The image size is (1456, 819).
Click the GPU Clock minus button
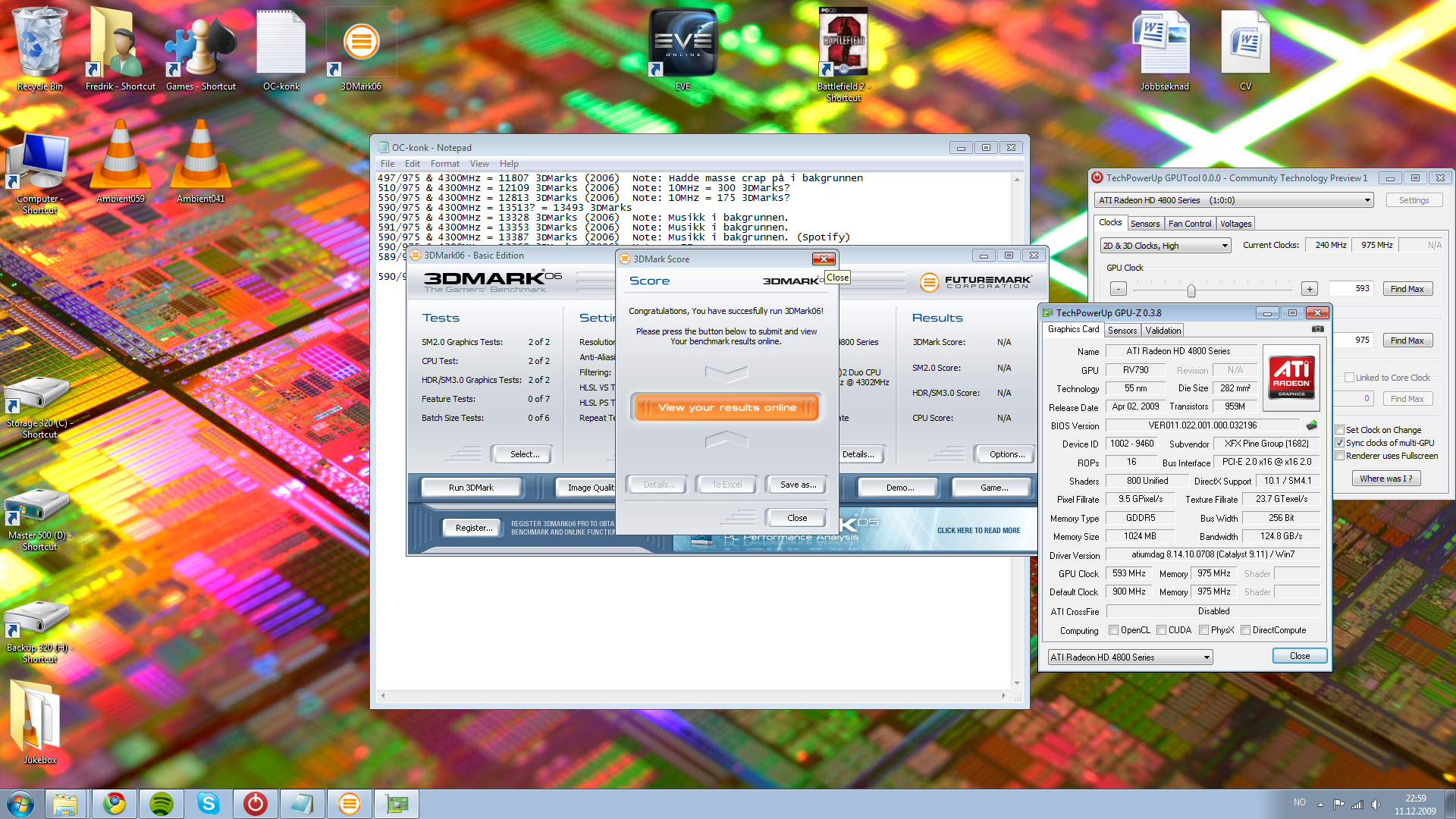pos(1118,289)
